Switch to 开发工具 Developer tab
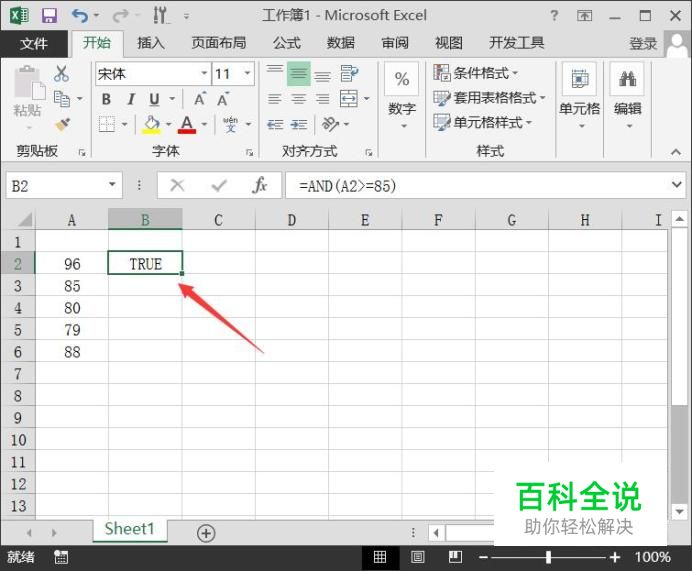The height and width of the screenshot is (571, 692). pos(516,43)
